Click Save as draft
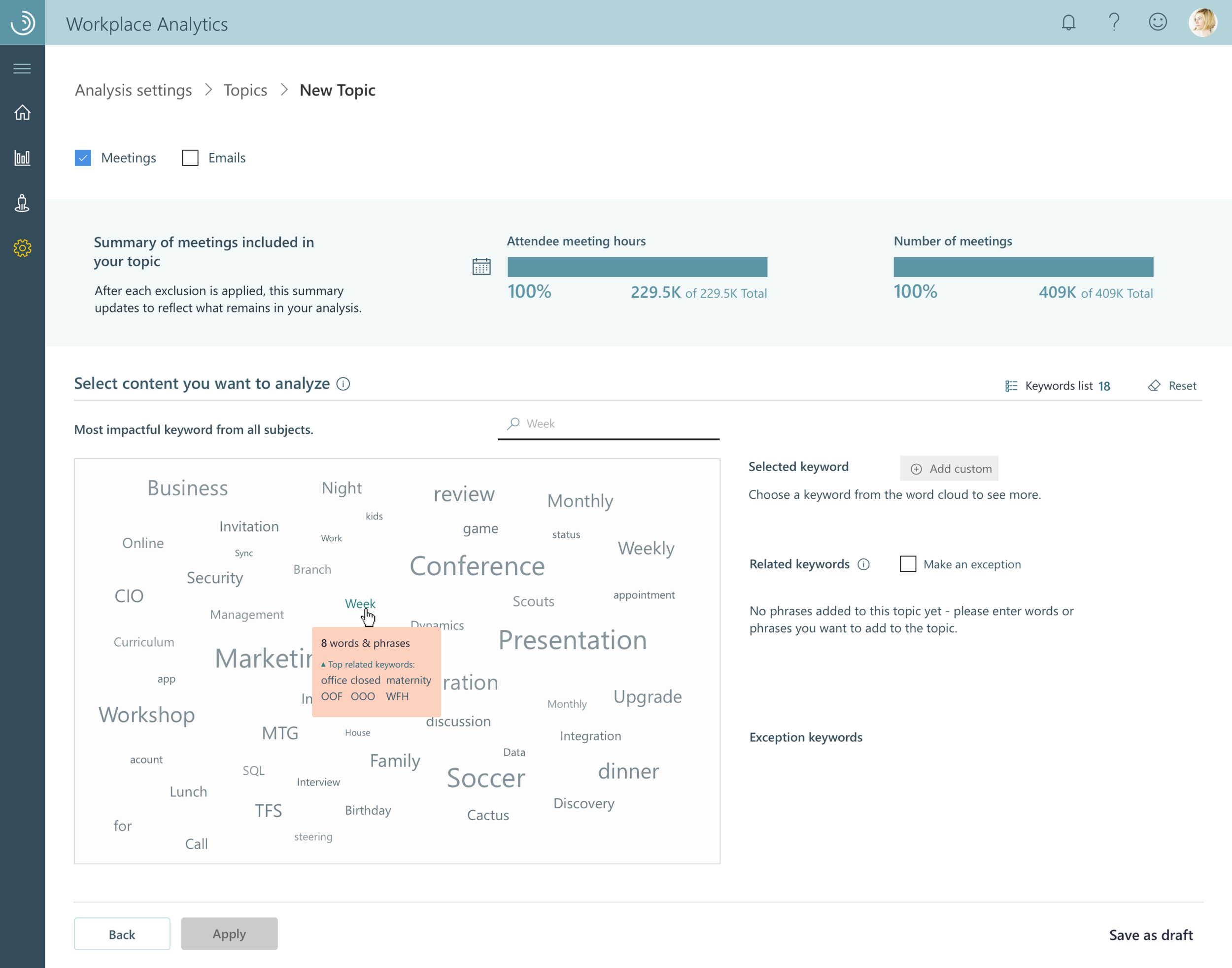 (1150, 934)
